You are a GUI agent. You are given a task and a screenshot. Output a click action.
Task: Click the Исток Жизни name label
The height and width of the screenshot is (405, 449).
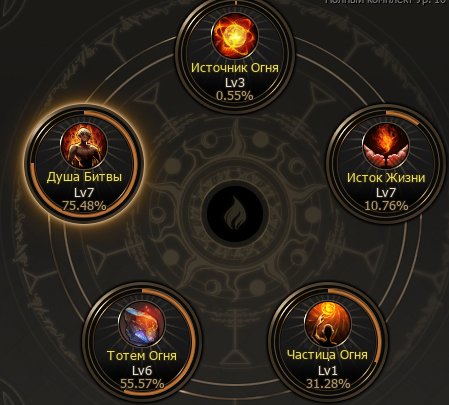coord(386,177)
